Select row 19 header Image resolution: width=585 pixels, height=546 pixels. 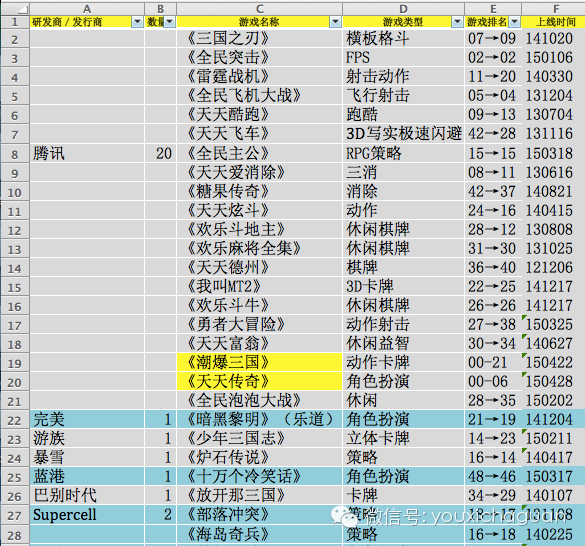[15, 363]
